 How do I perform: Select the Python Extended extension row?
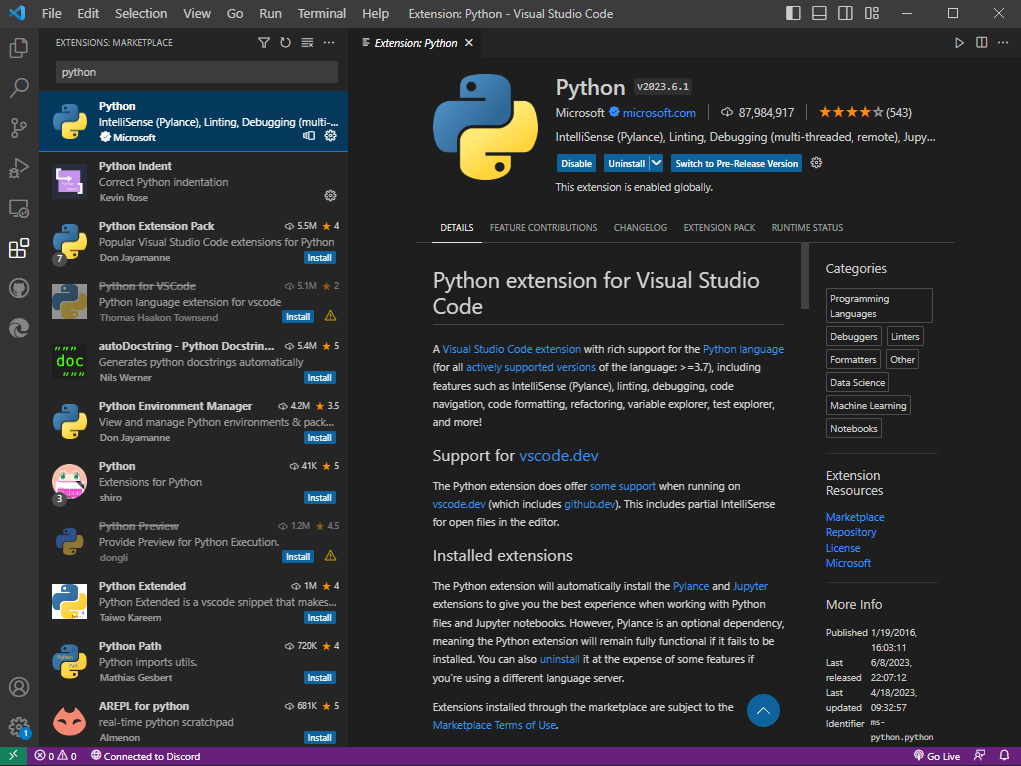[193, 601]
